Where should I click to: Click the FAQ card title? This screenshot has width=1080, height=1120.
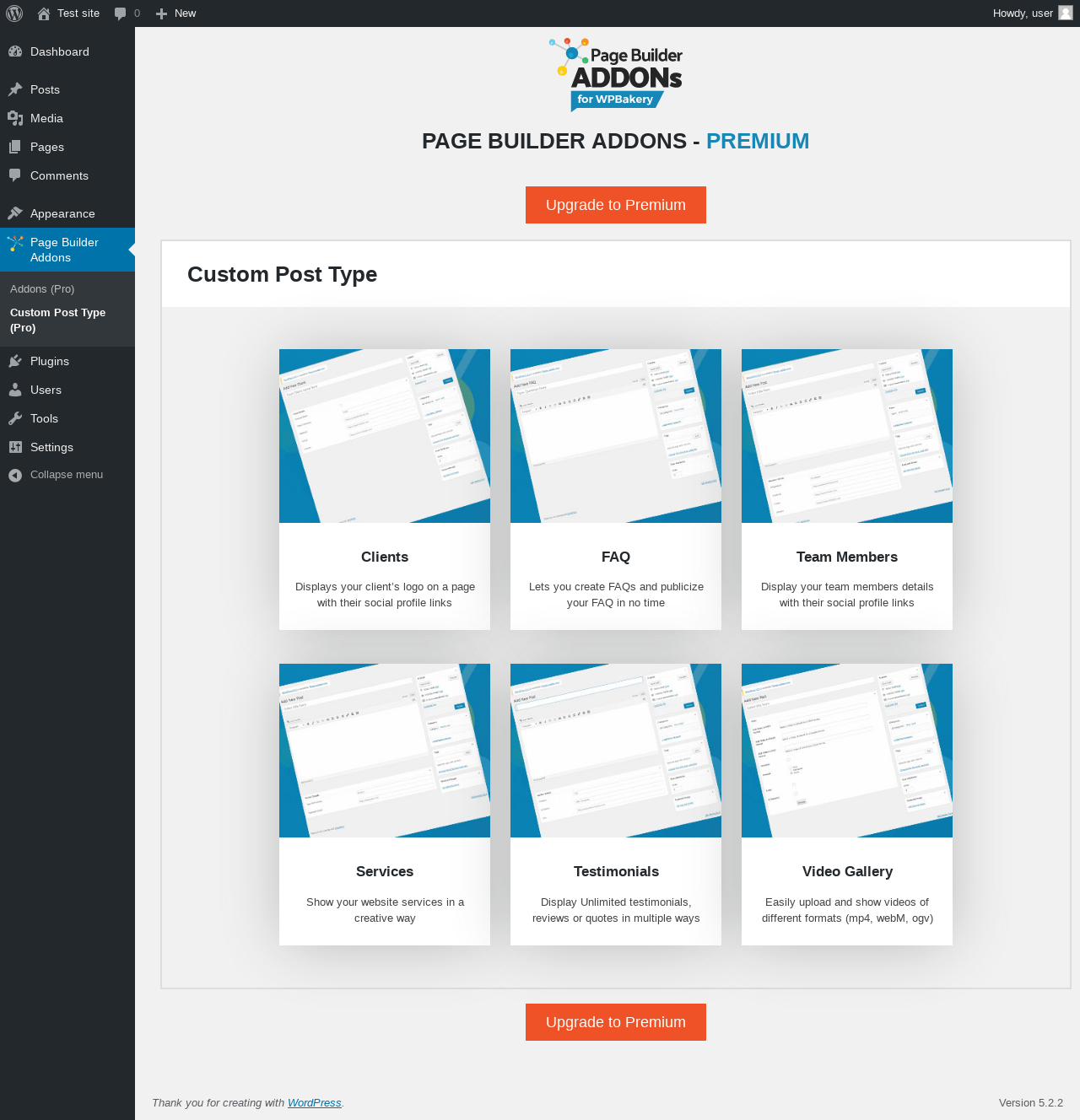616,557
